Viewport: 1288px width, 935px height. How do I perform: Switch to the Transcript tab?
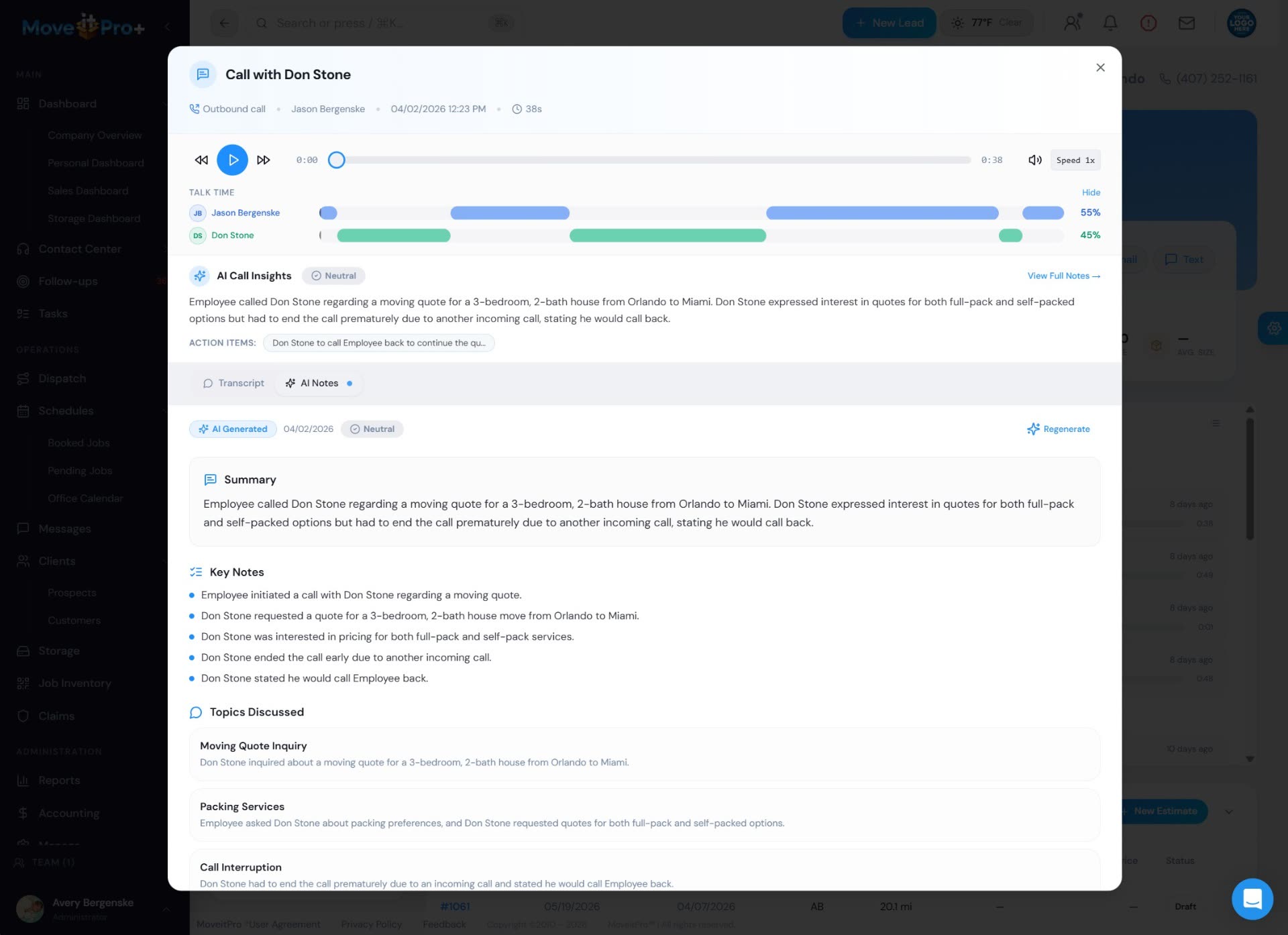(x=233, y=383)
